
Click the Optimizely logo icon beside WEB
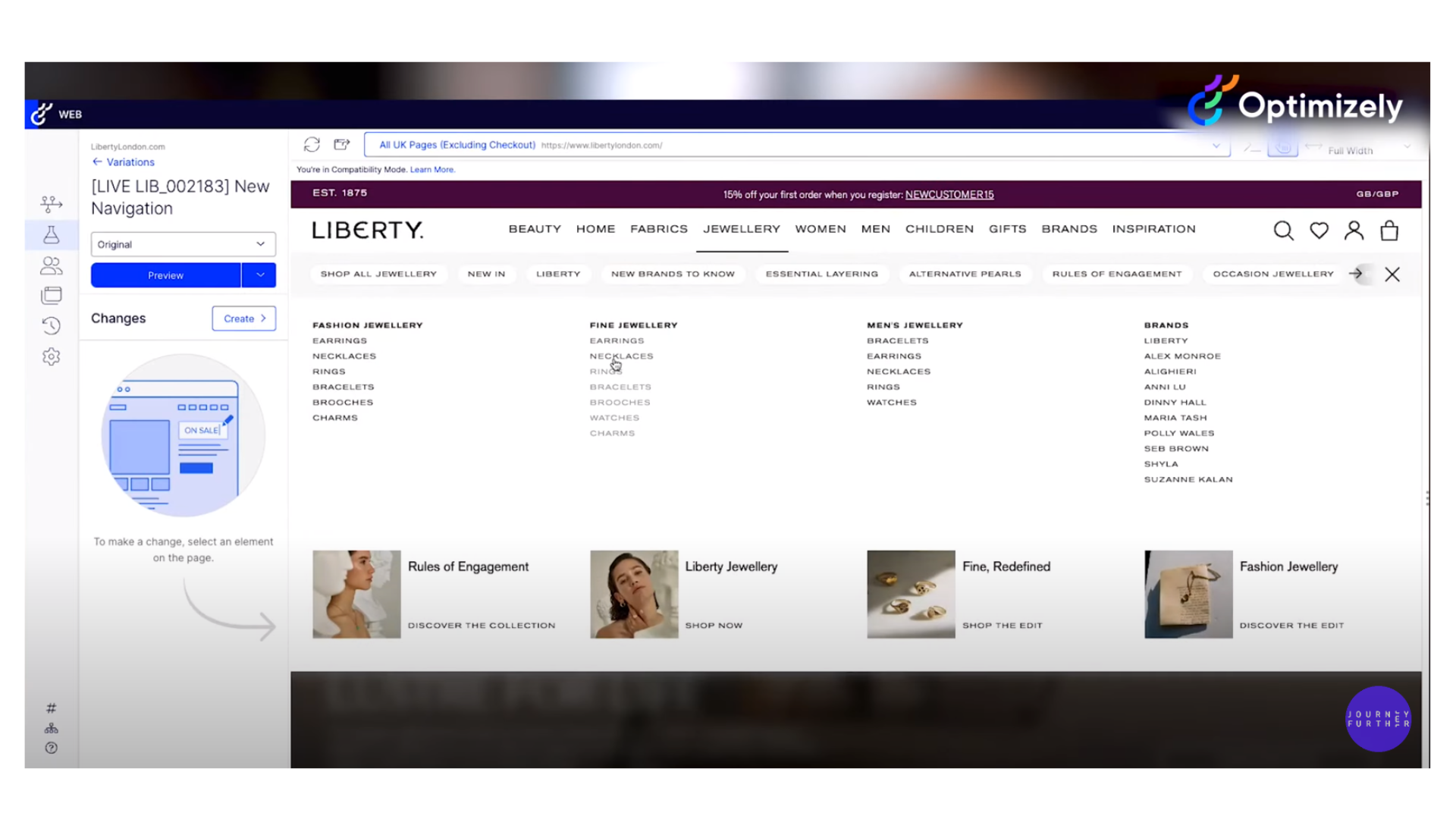(x=41, y=114)
